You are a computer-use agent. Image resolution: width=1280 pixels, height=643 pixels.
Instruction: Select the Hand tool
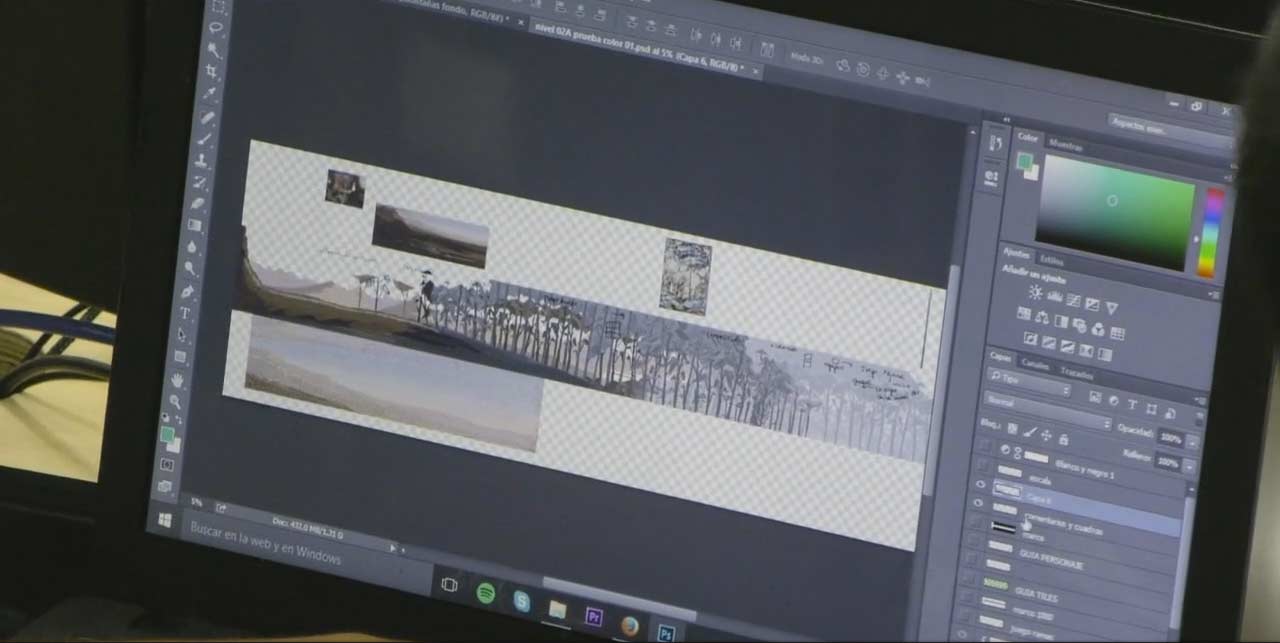click(x=177, y=380)
